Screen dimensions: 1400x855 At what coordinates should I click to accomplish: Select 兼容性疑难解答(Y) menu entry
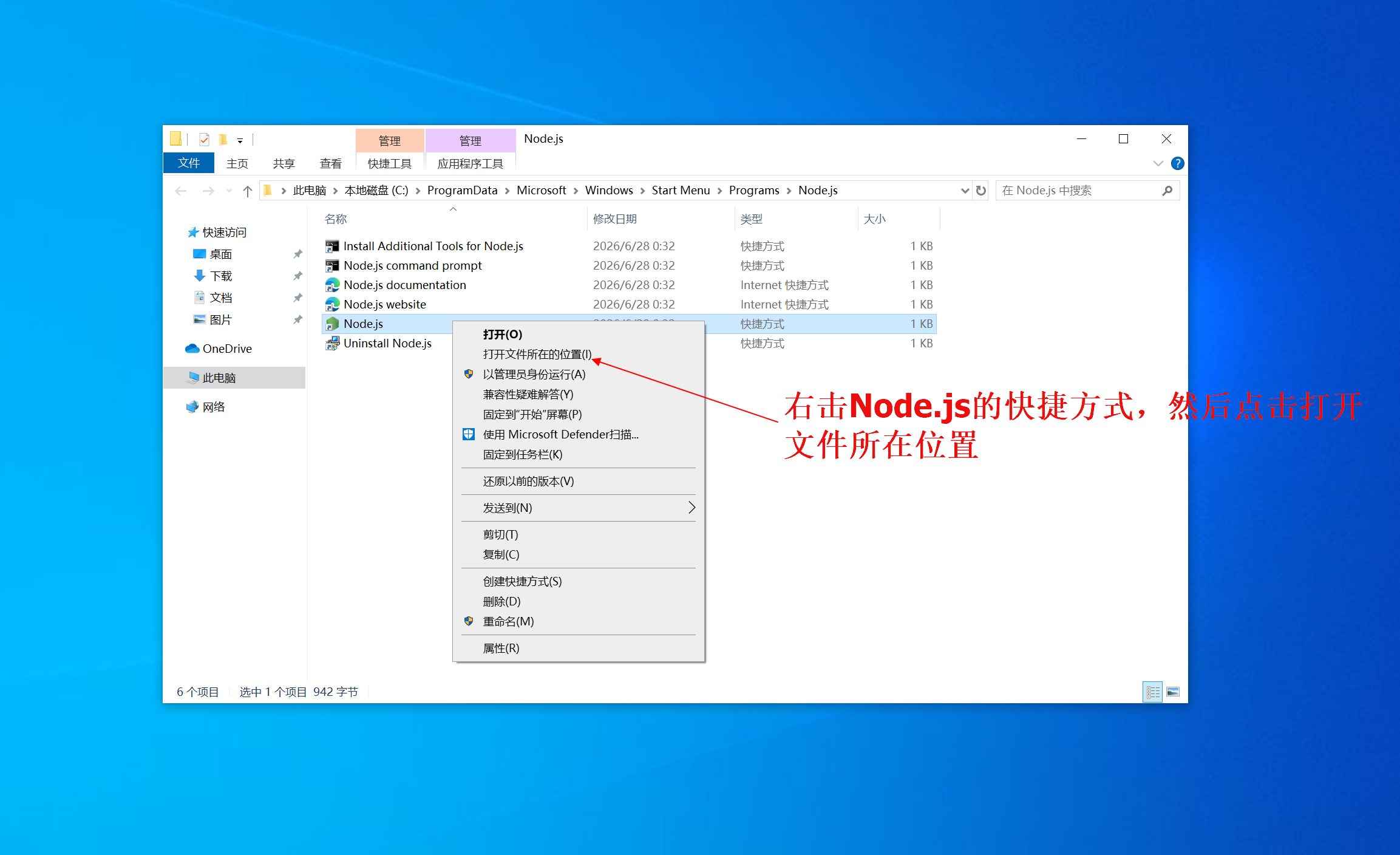click(x=579, y=394)
